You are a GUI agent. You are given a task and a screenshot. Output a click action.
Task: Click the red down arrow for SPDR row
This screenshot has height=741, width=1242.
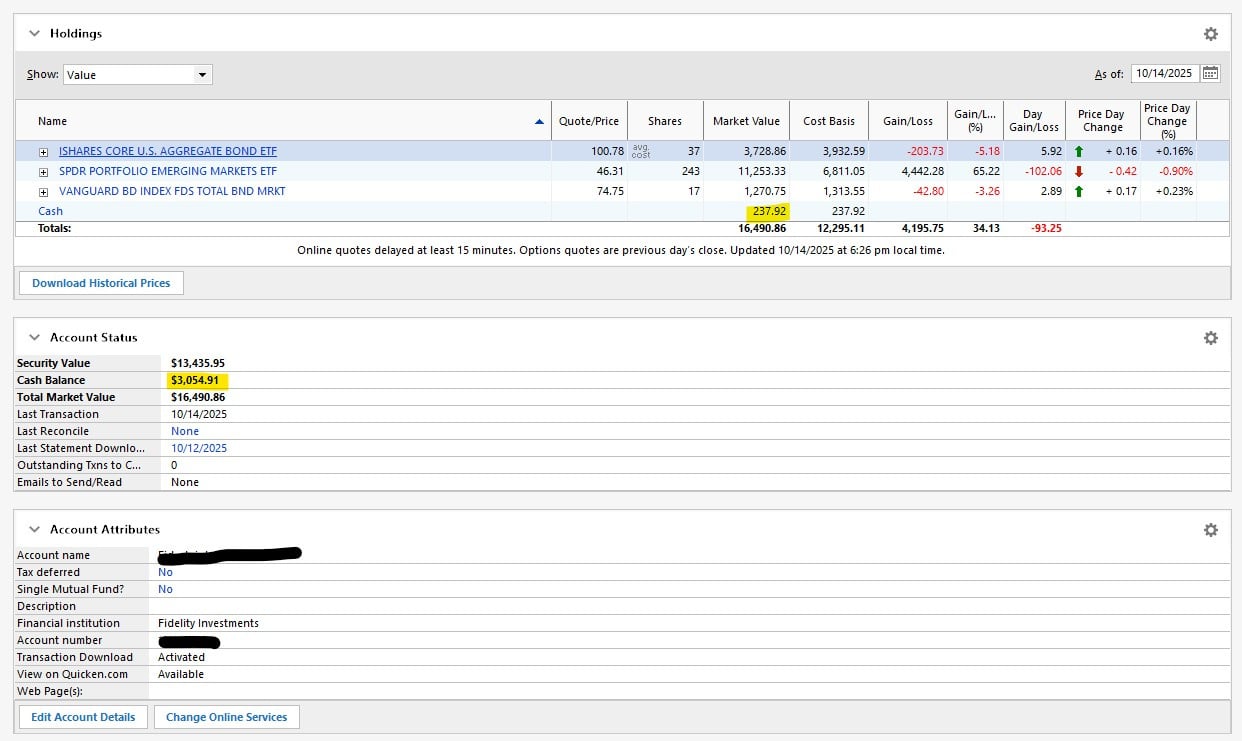pyautogui.click(x=1079, y=171)
